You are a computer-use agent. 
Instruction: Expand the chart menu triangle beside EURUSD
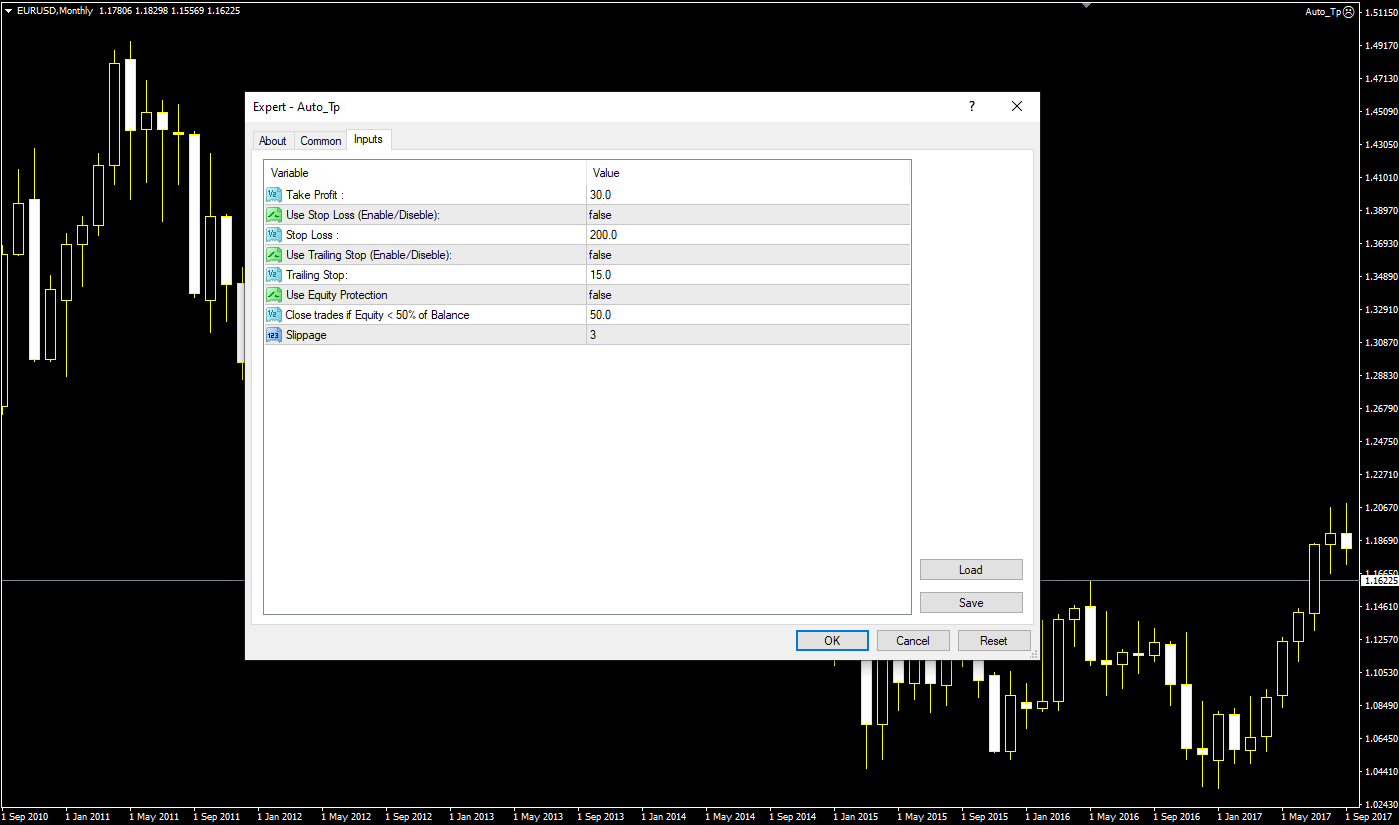(8, 11)
